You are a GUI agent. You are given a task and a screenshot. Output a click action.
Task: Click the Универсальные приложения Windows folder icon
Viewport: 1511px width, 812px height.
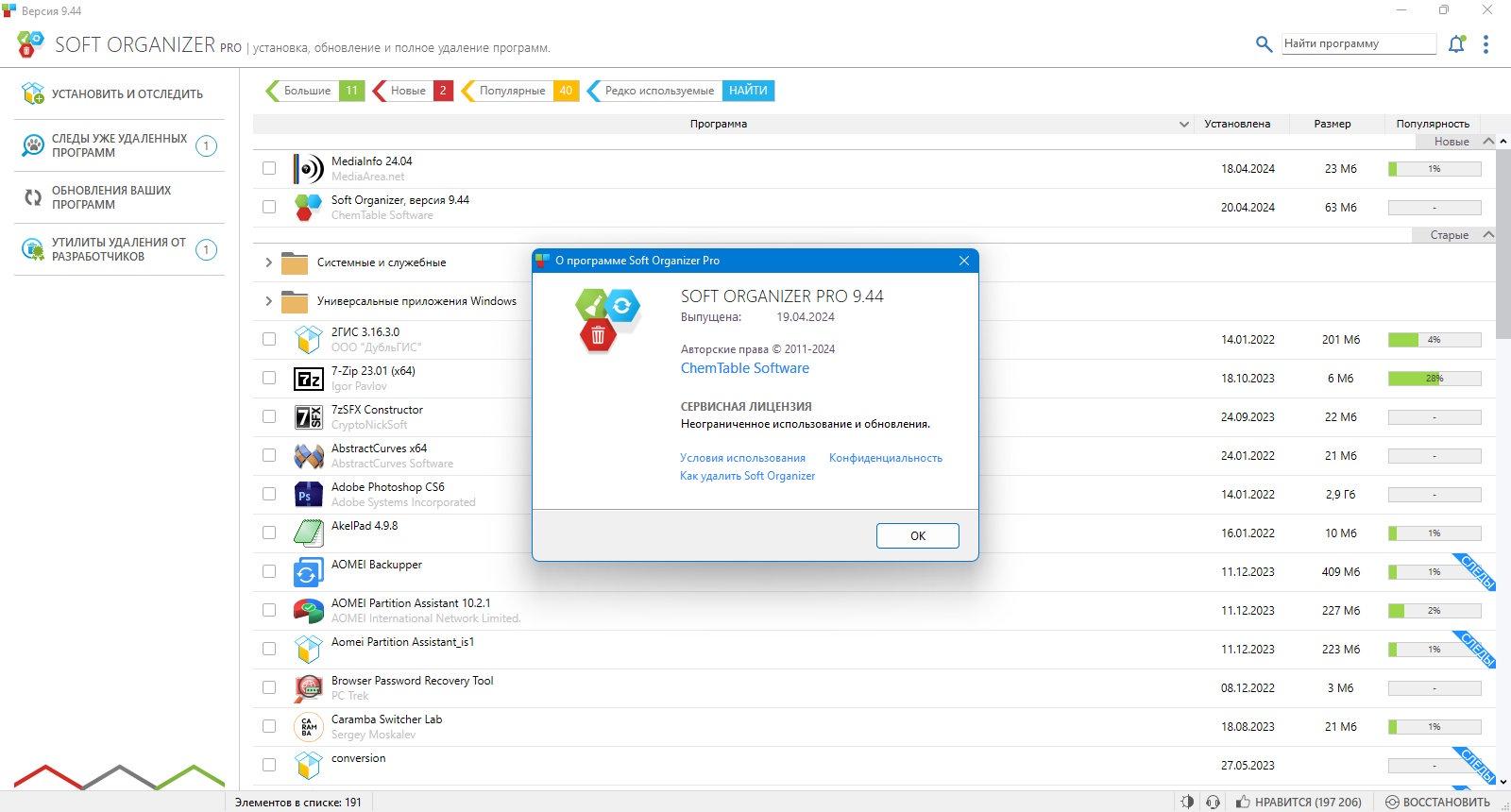[x=295, y=301]
